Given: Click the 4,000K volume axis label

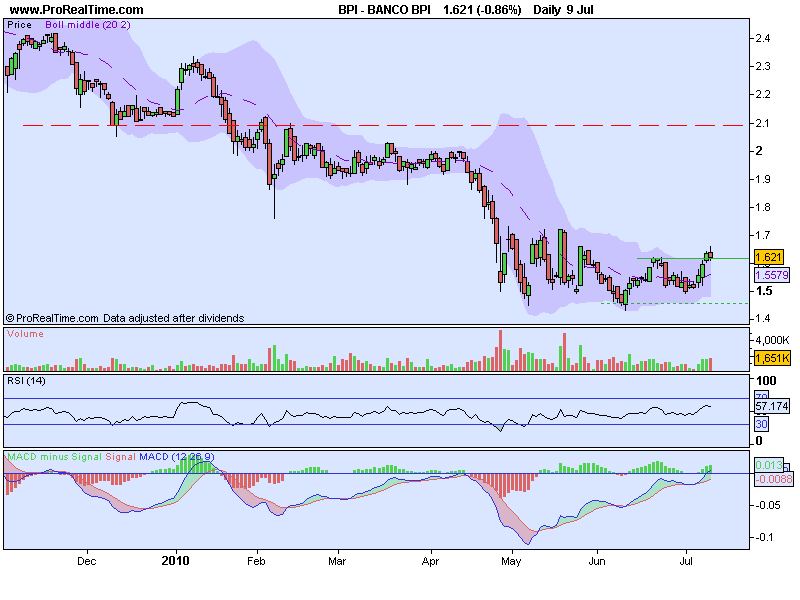Looking at the screenshot, I should [x=772, y=340].
